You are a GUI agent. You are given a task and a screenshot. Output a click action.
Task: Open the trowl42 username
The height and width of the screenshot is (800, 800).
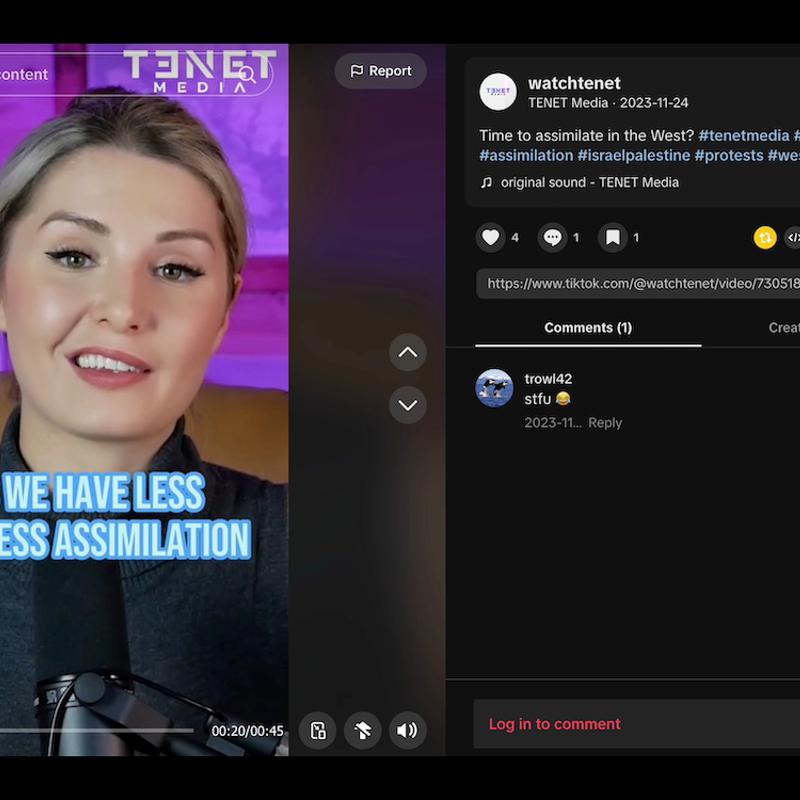548,379
